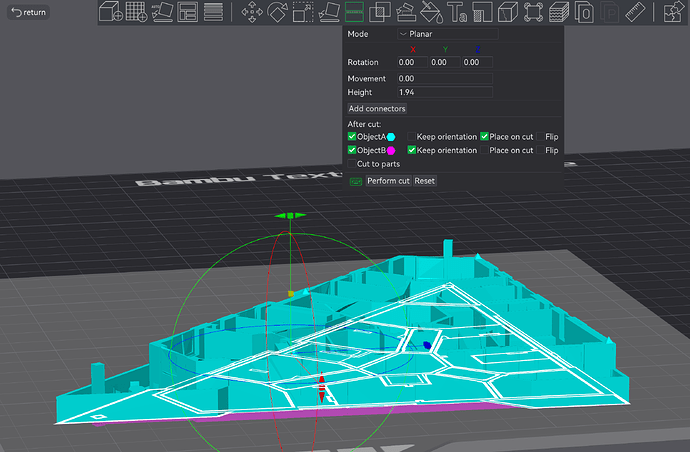
Task: Open the Assembly view puzzle icon
Action: click(674, 12)
